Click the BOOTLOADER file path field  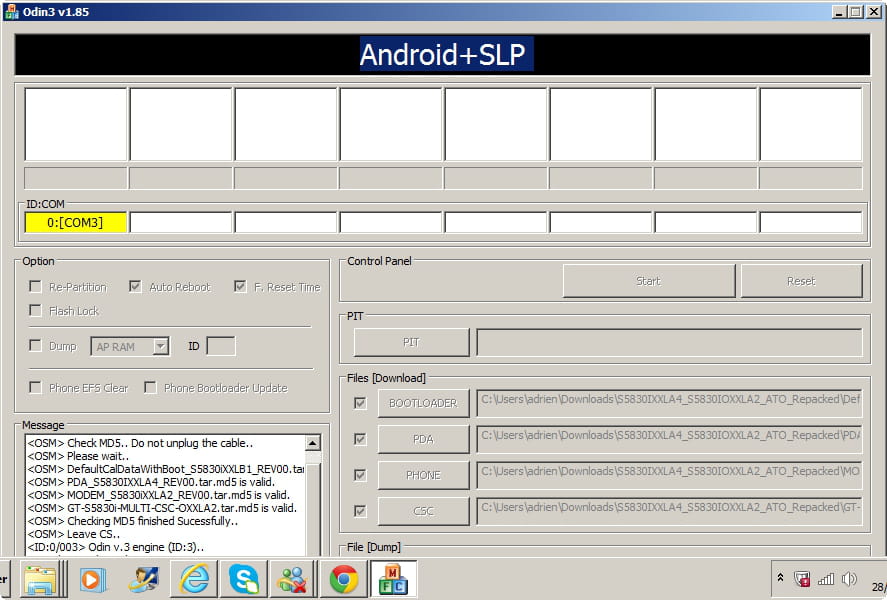tap(669, 403)
